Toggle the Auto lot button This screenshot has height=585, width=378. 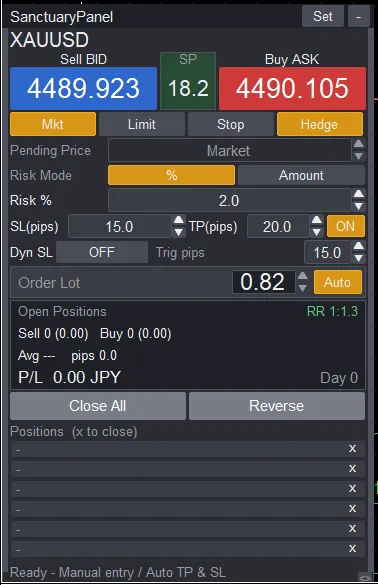(338, 282)
